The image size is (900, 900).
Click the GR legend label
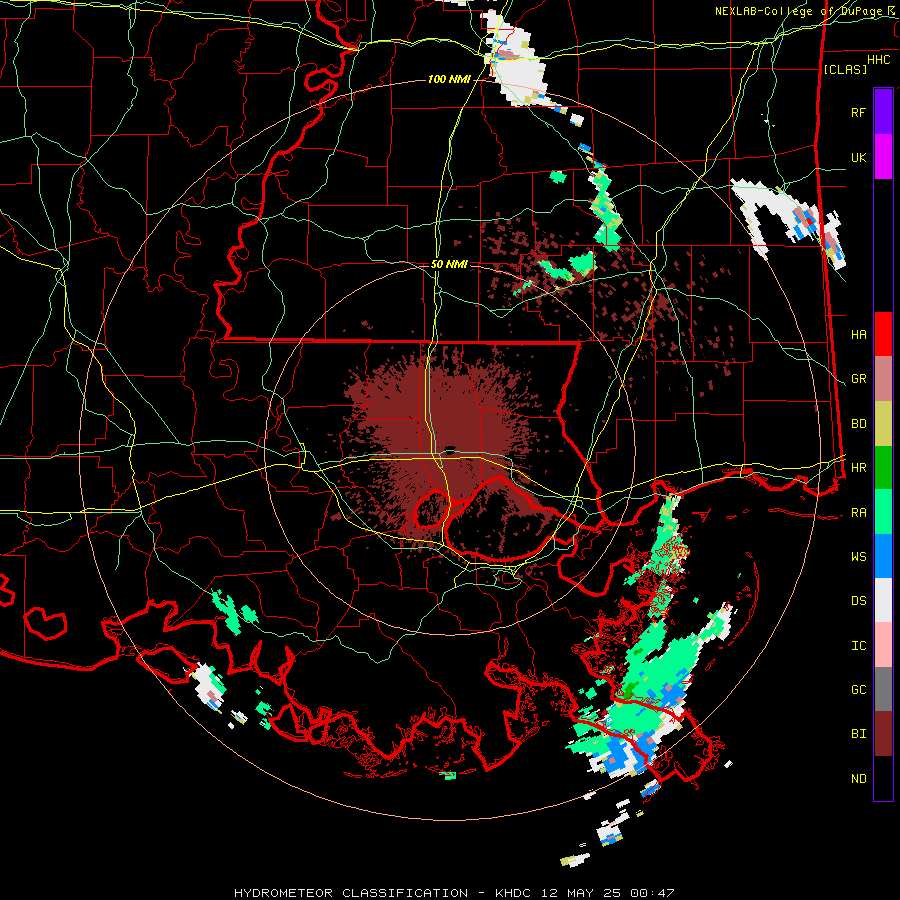[x=858, y=379]
